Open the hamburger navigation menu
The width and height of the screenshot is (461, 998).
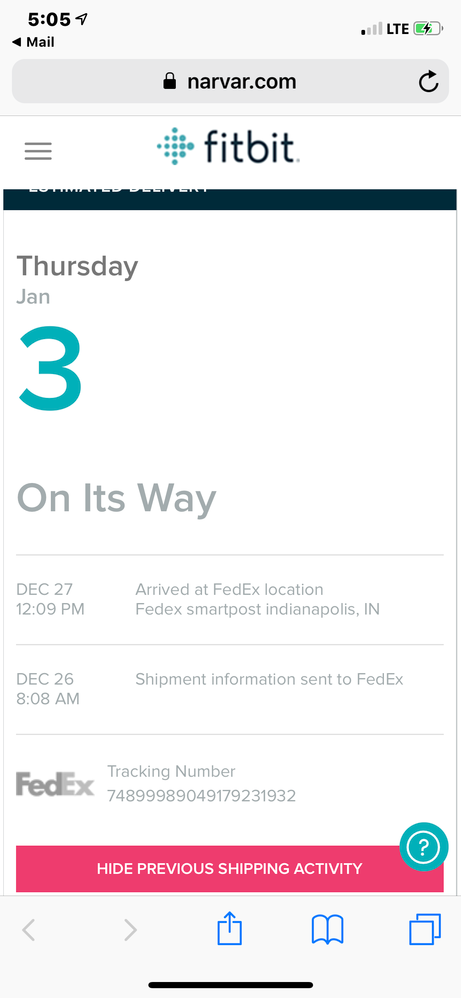tap(38, 151)
